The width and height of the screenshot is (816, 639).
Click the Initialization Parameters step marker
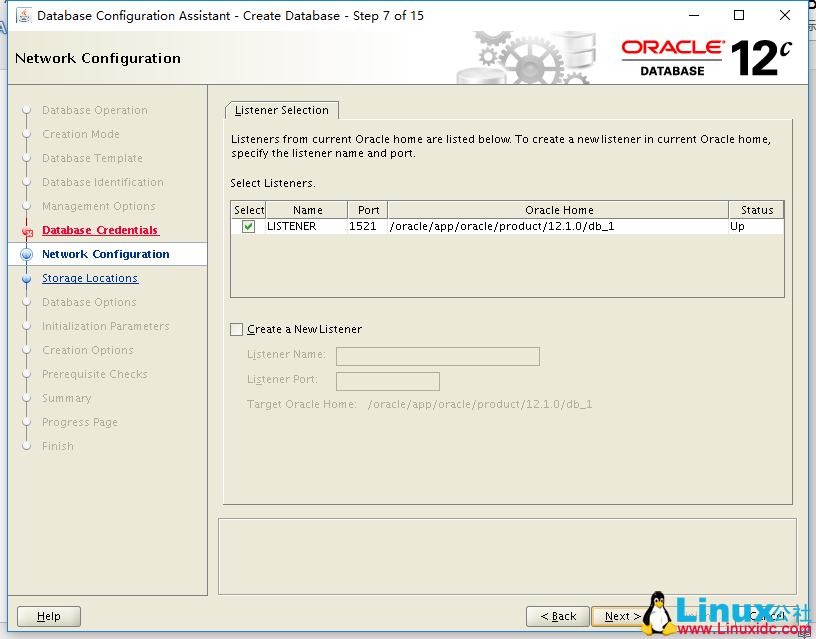click(29, 326)
